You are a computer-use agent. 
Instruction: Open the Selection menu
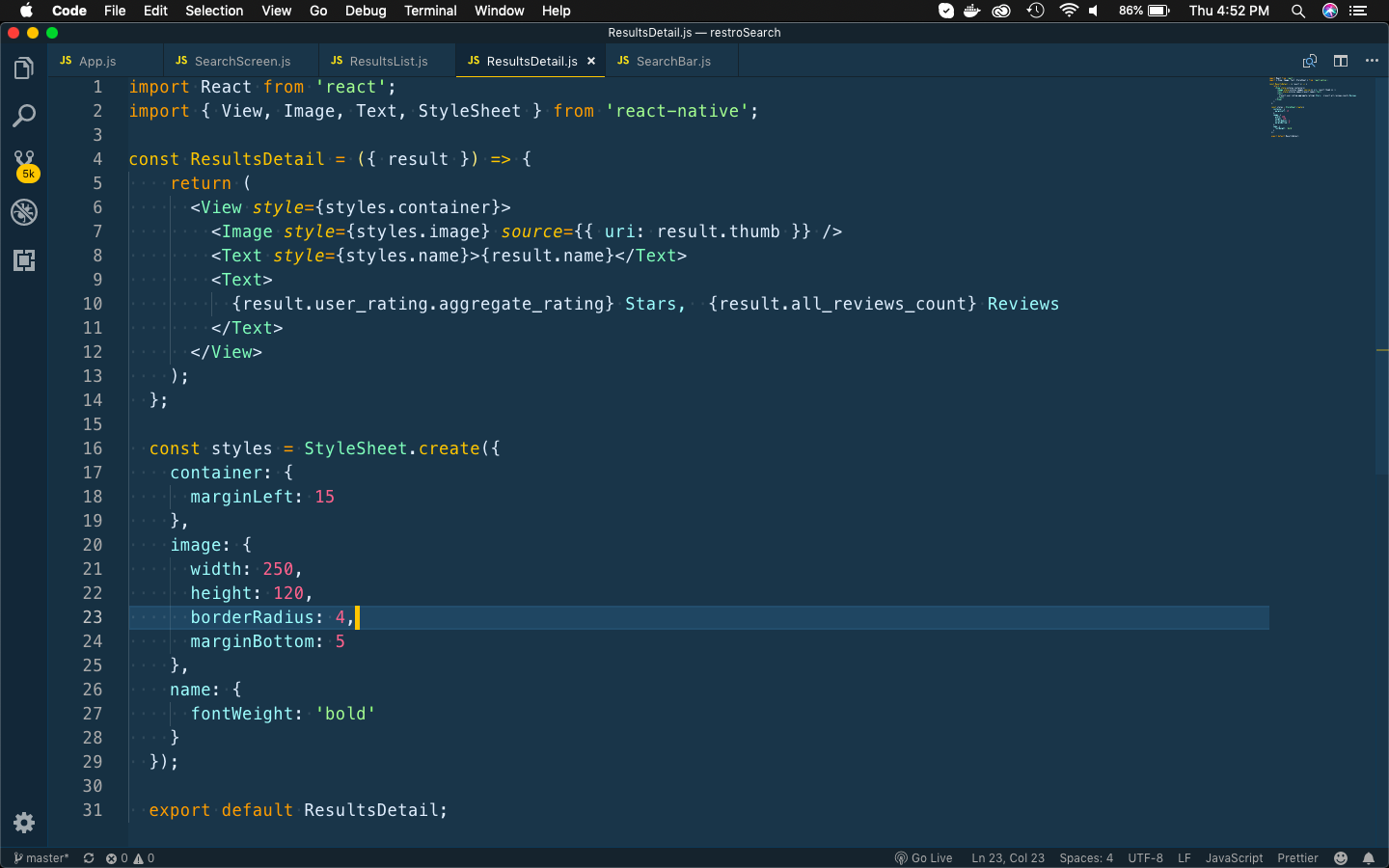point(214,11)
